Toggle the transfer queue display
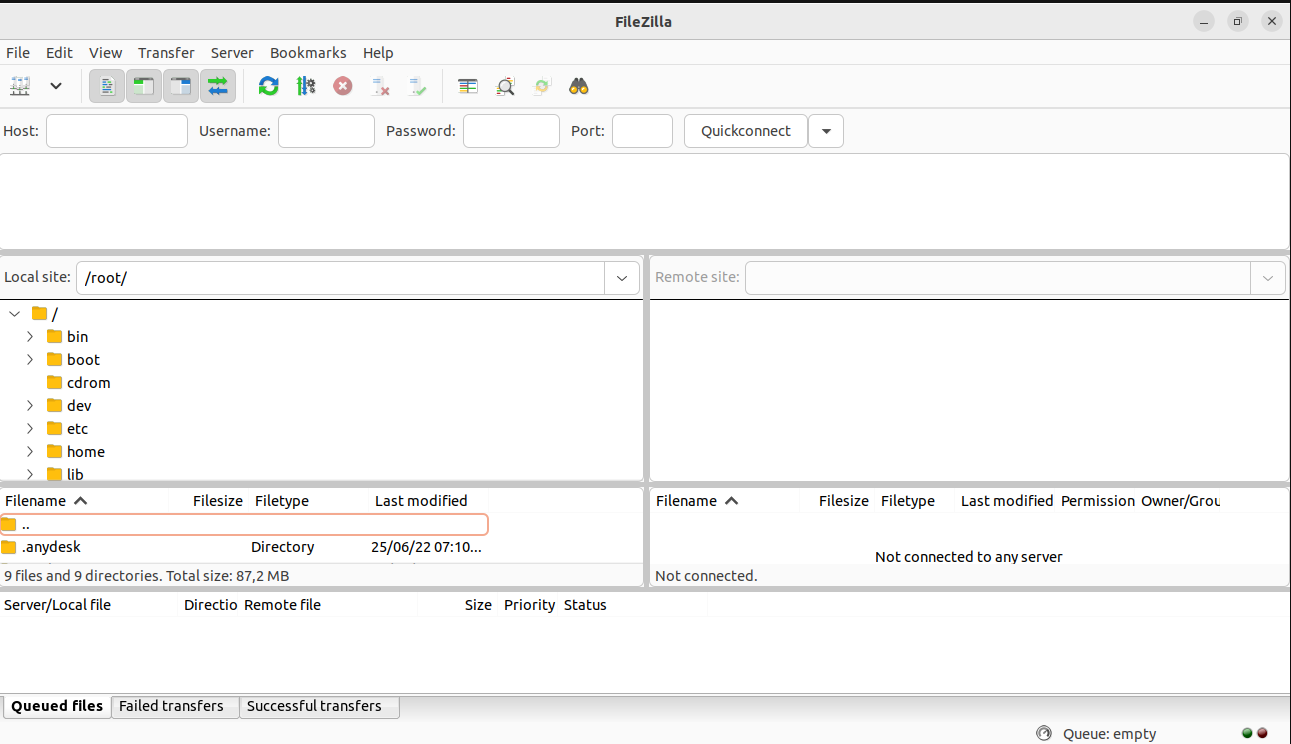This screenshot has width=1291, height=744. [217, 86]
